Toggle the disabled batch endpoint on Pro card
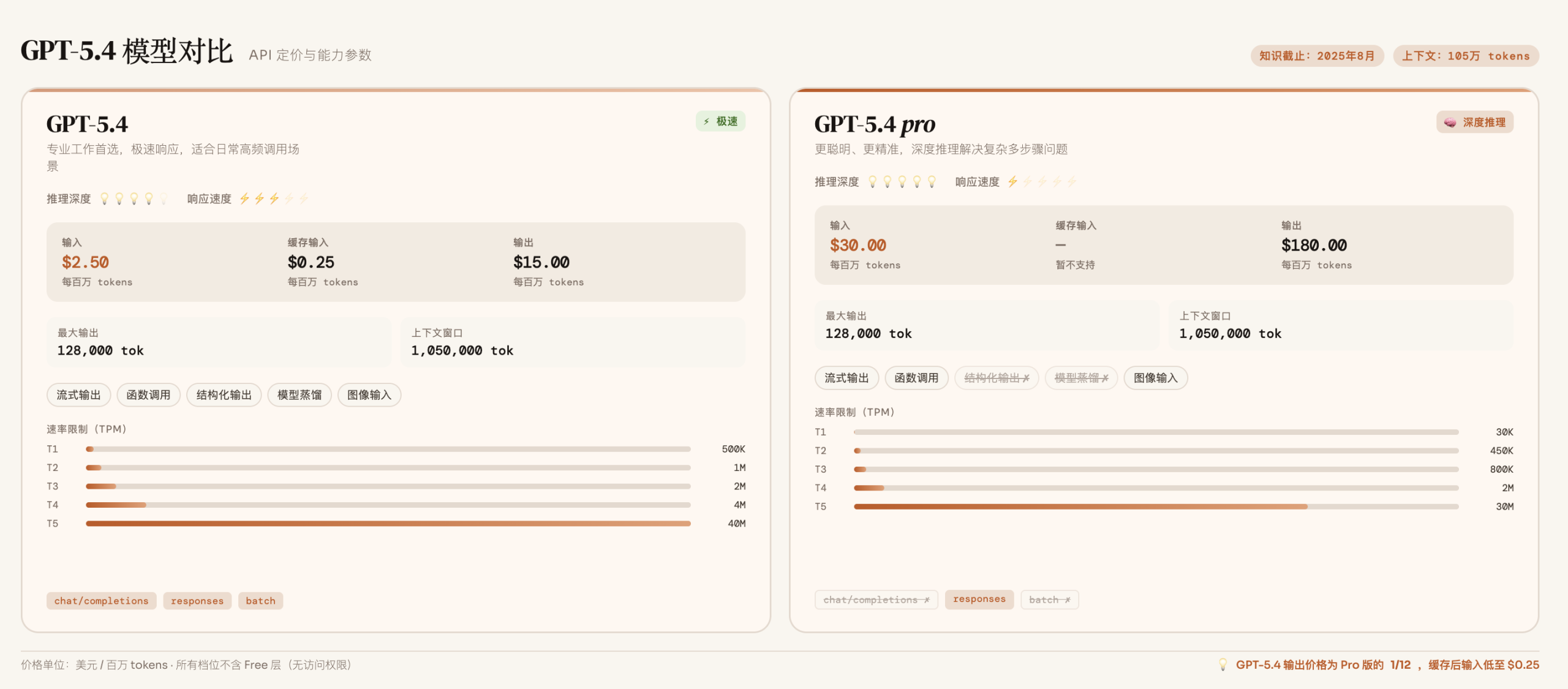The width and height of the screenshot is (1568, 689). (x=1049, y=600)
